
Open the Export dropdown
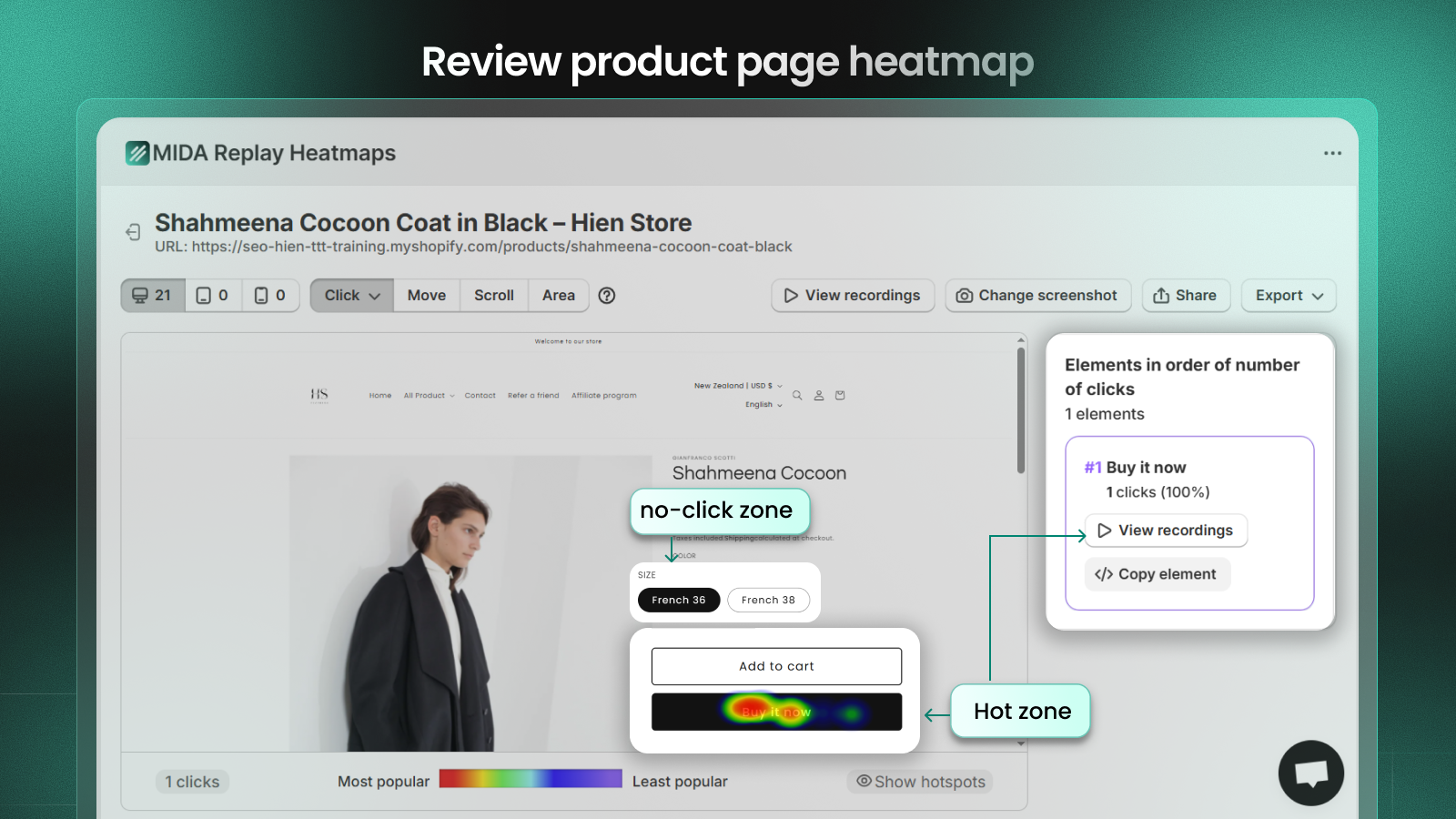(x=1288, y=295)
